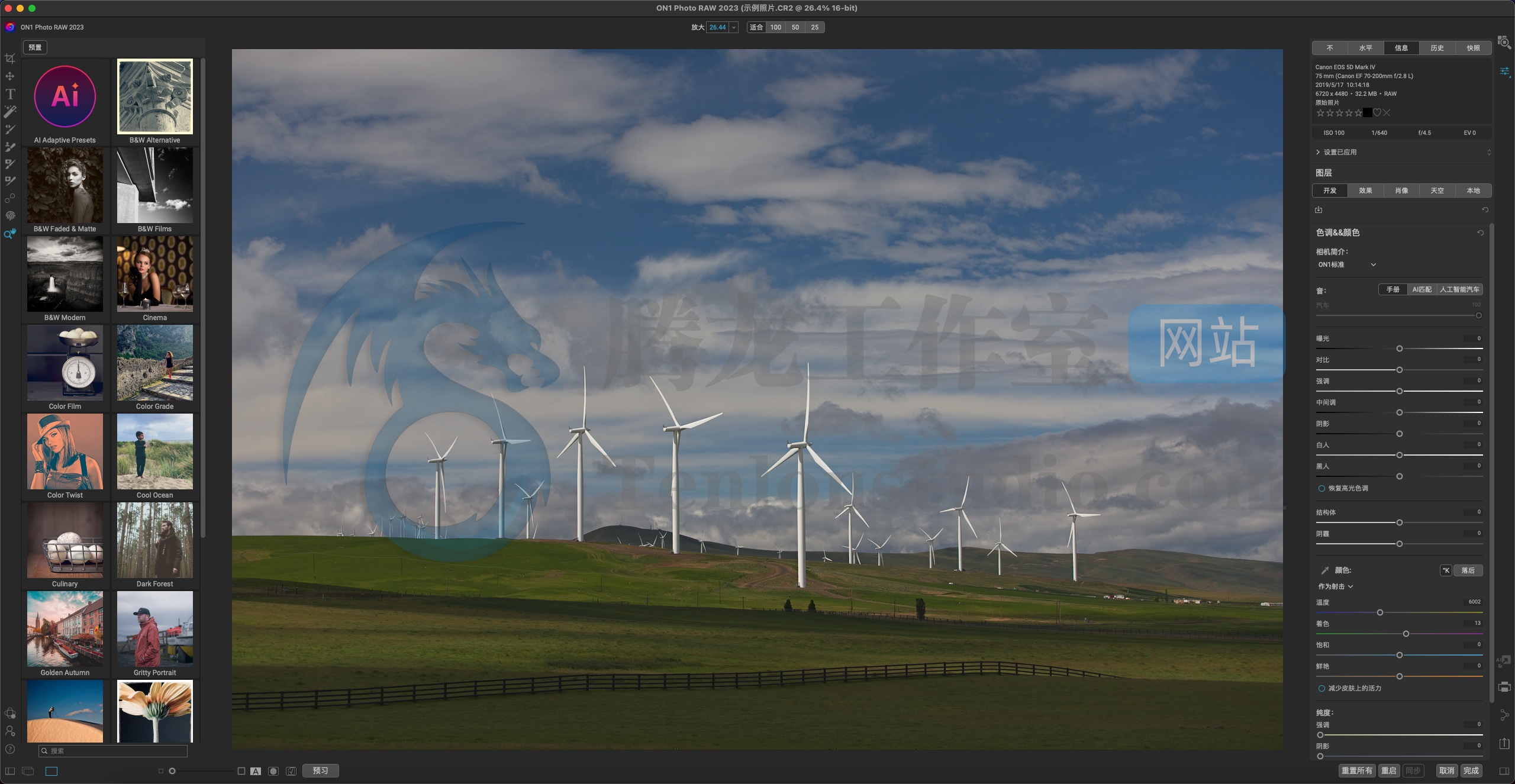Reset all Develop settings arrow icon

[1485, 209]
